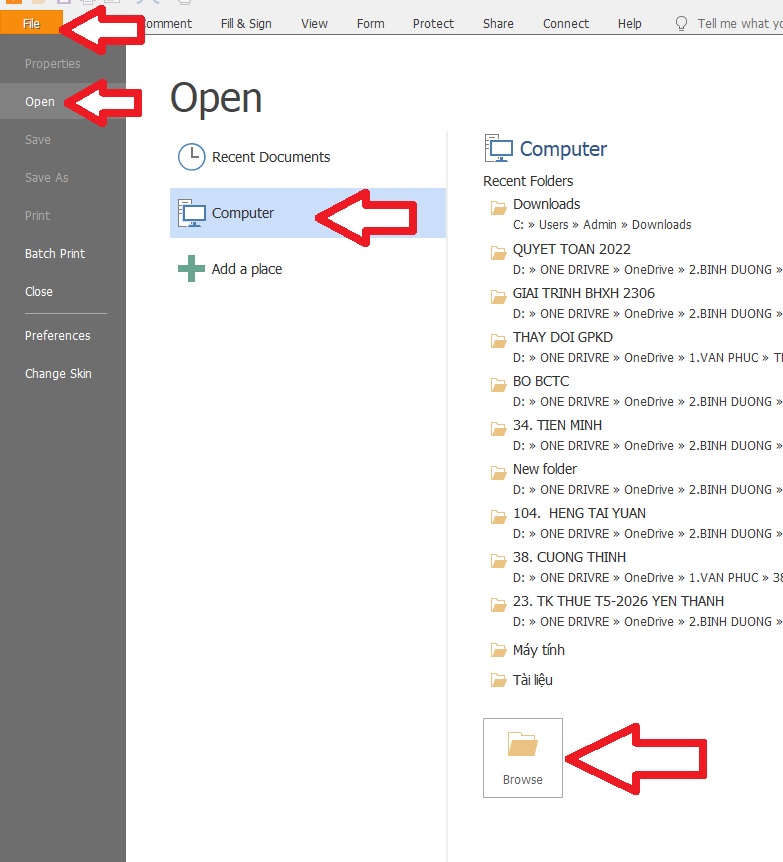Click the QUYET TOAN 2022 folder icon
The width and height of the screenshot is (783, 862).
(x=498, y=253)
